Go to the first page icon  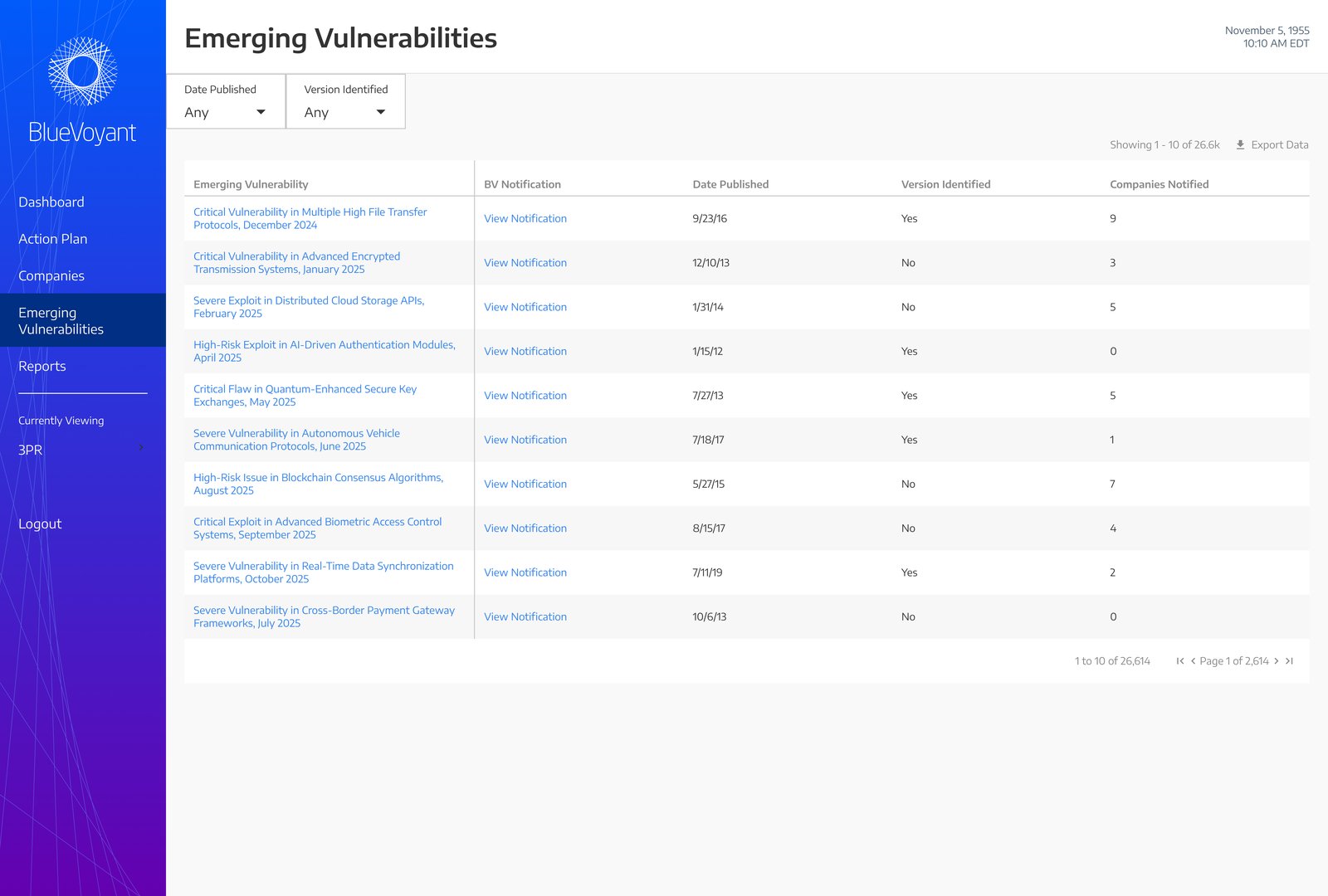1179,661
